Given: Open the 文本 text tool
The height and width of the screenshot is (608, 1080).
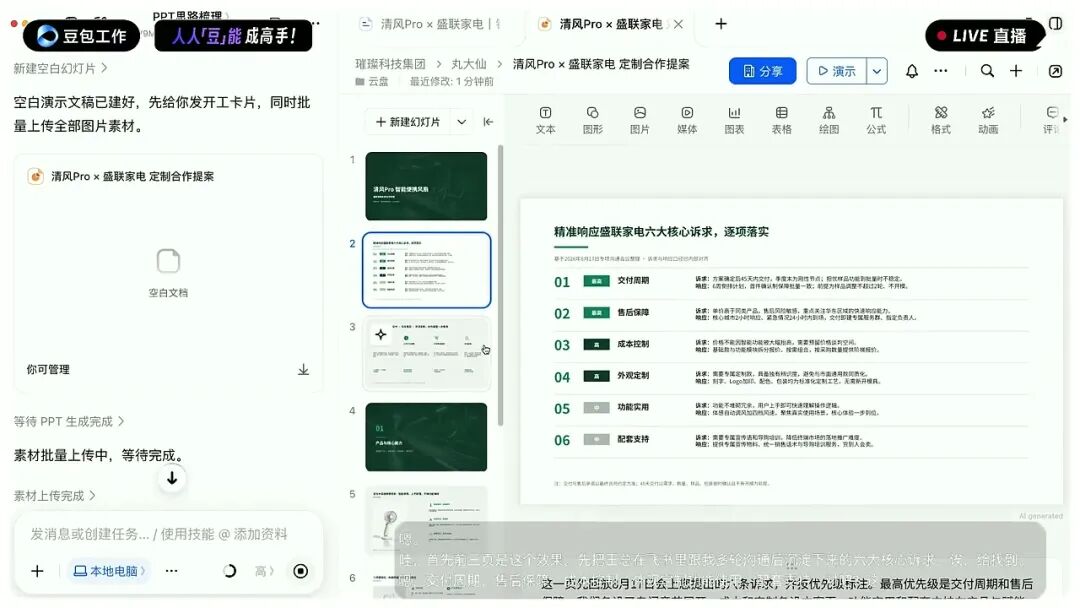Looking at the screenshot, I should point(545,120).
